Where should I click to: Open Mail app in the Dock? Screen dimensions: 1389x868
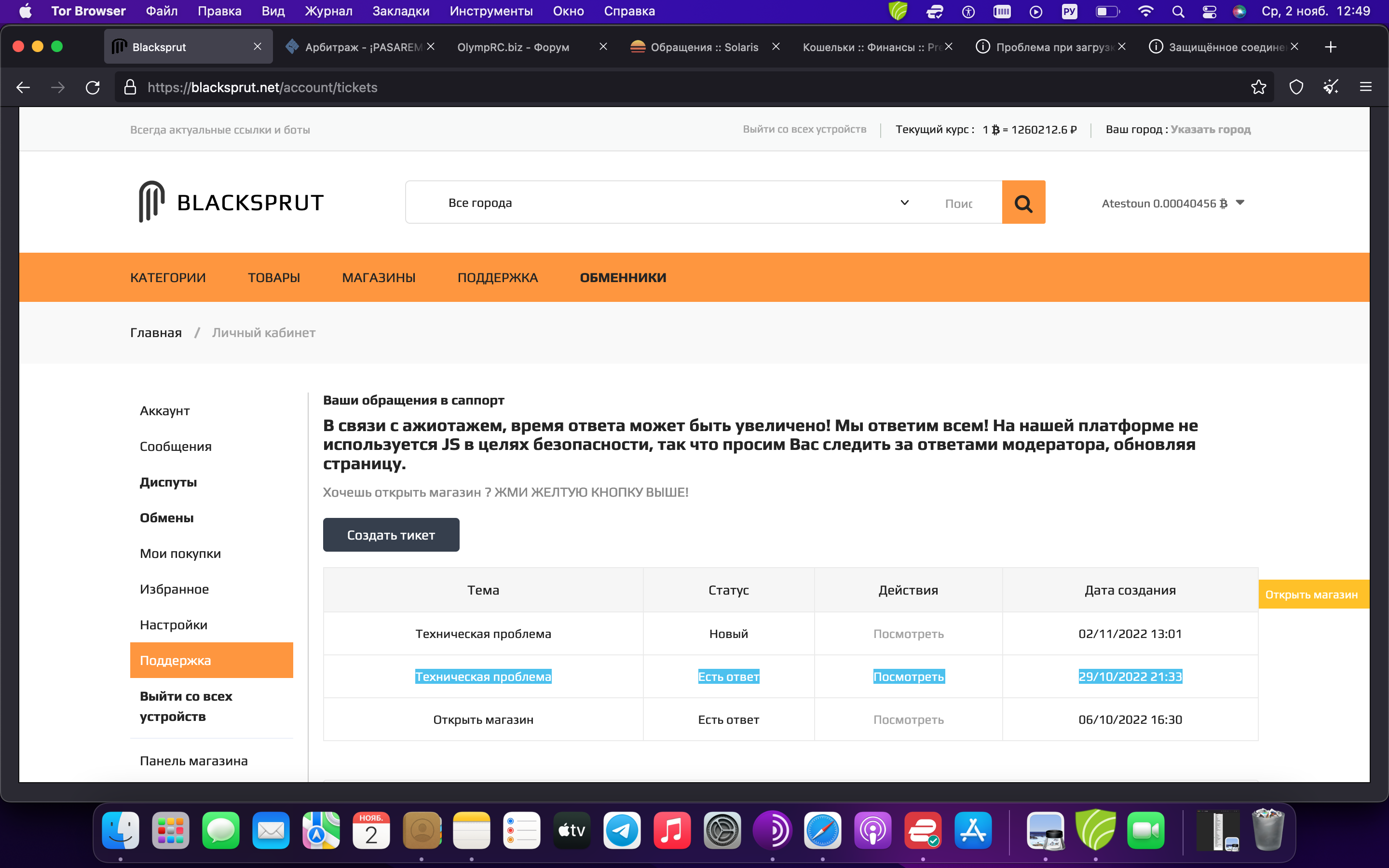pyautogui.click(x=271, y=830)
